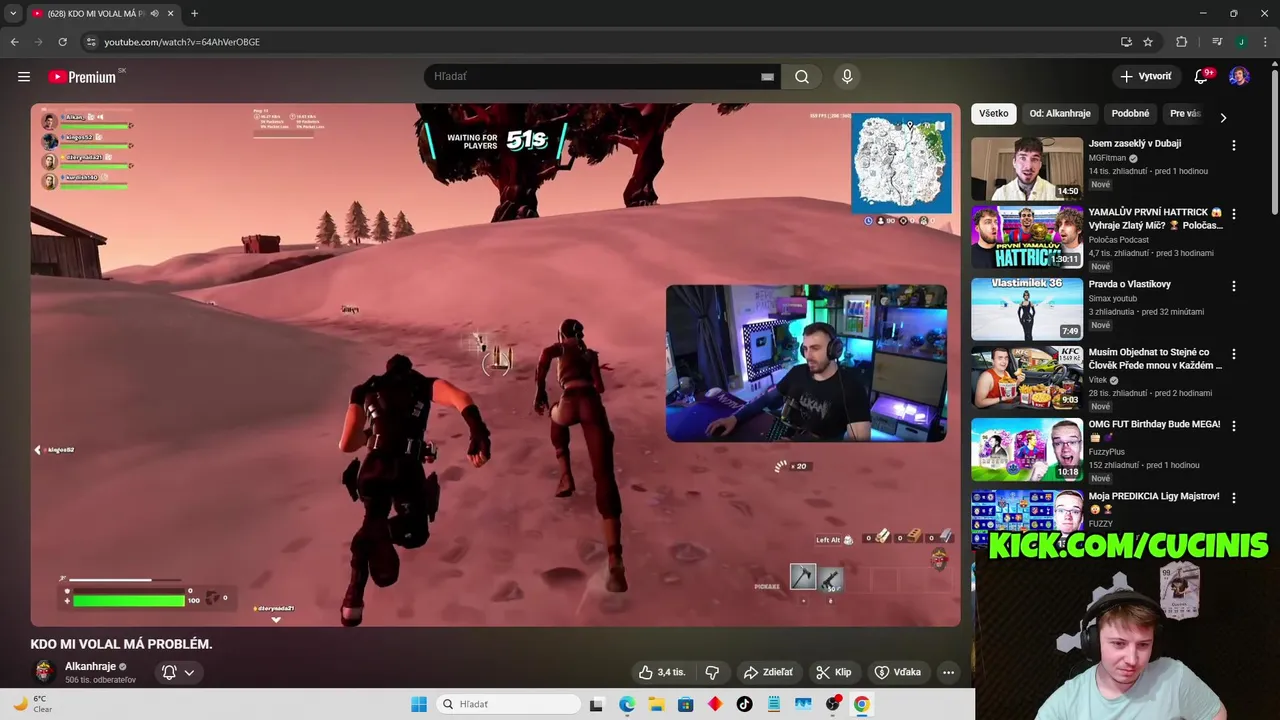Open the FuzzyPlus 10:18 thumbnail
The height and width of the screenshot is (720, 1280).
[x=1027, y=449]
